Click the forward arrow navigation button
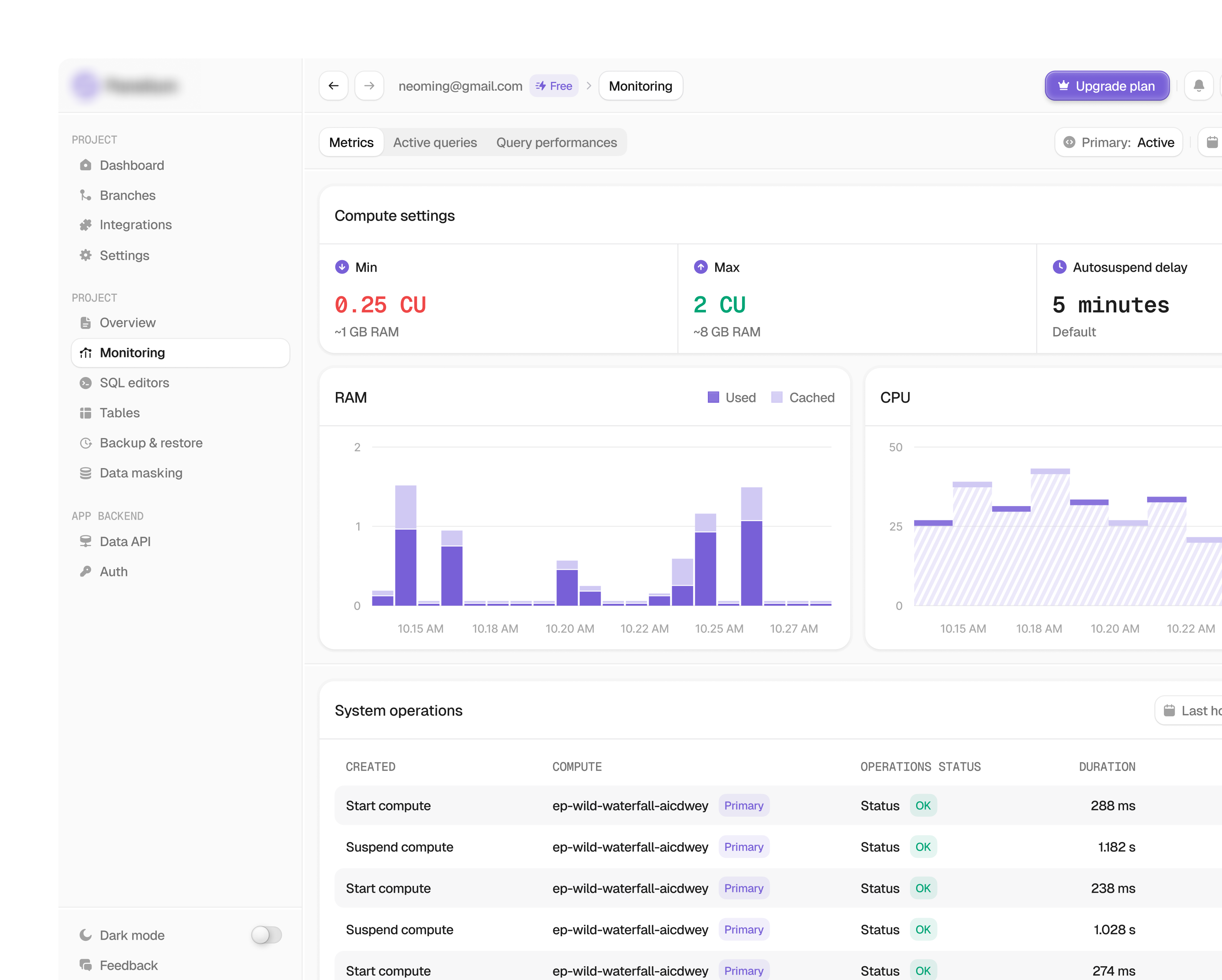Screen dimensions: 1222x980 pos(369,86)
